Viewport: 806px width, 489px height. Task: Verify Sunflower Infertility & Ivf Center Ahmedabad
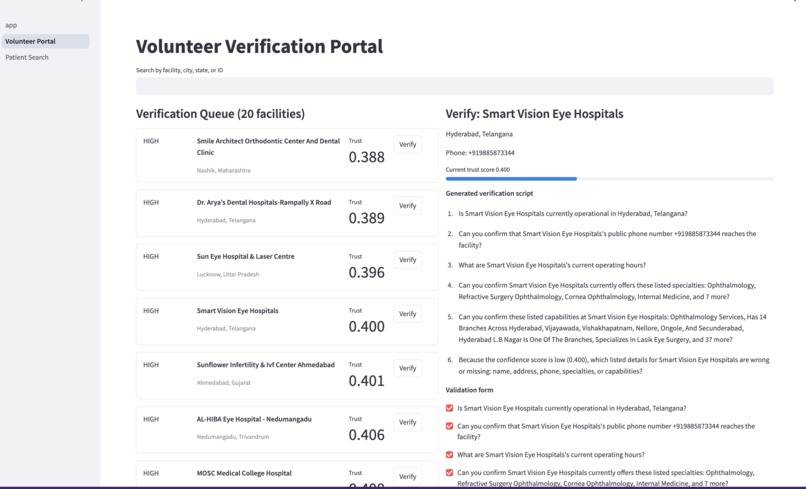pyautogui.click(x=408, y=368)
